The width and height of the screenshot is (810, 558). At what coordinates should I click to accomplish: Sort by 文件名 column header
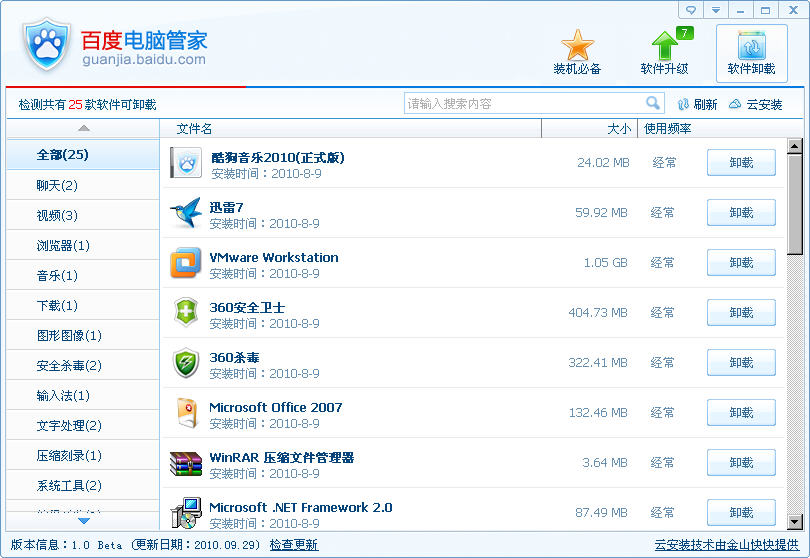[x=350, y=128]
